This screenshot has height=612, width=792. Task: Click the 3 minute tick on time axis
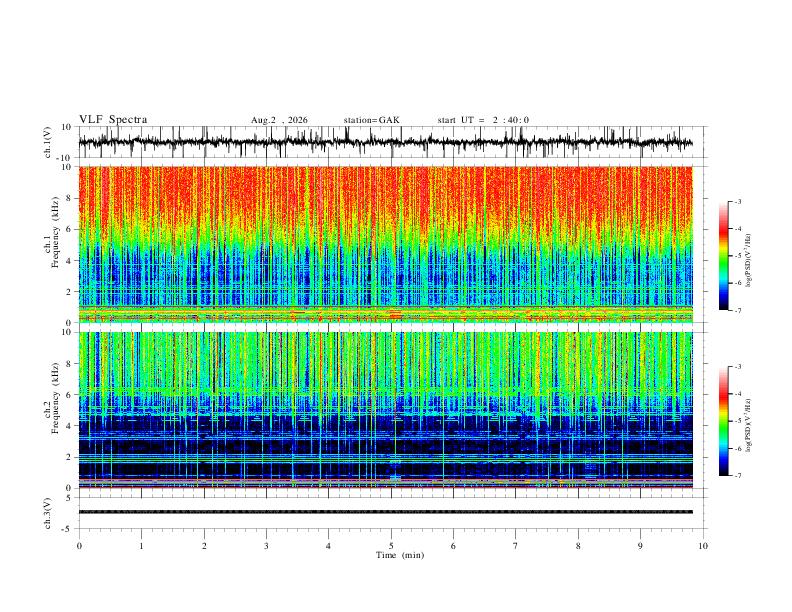click(266, 546)
